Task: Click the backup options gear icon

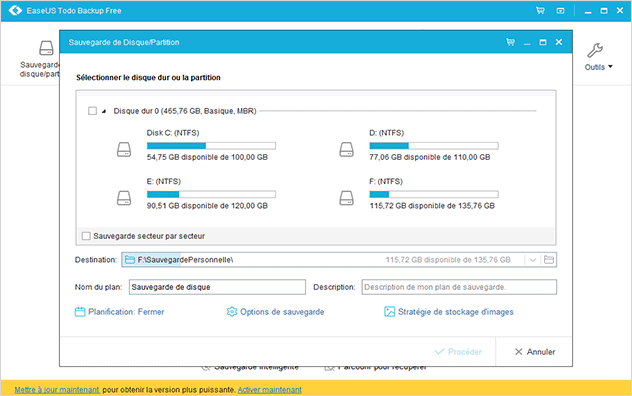Action: click(232, 312)
